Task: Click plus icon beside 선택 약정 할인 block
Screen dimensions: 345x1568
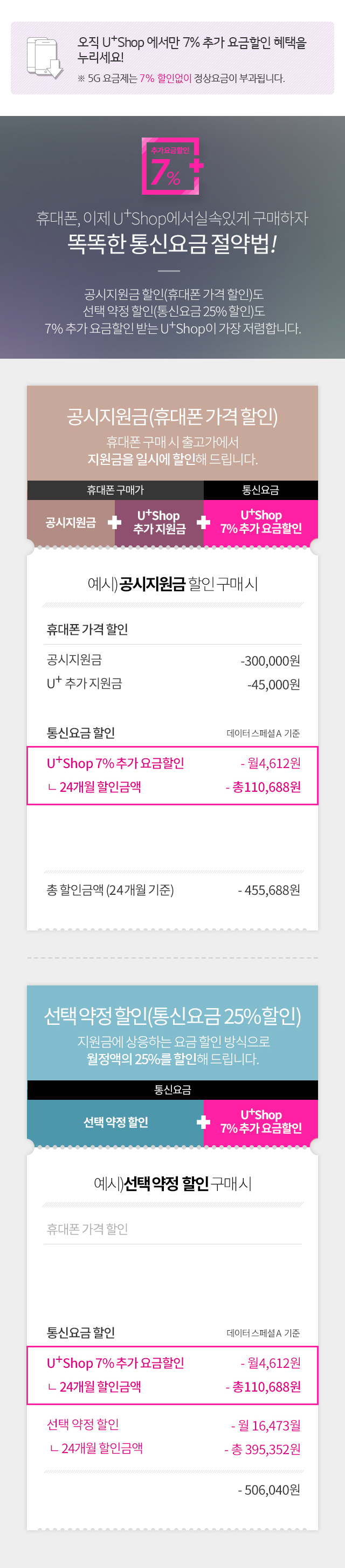Action: pos(203,1122)
